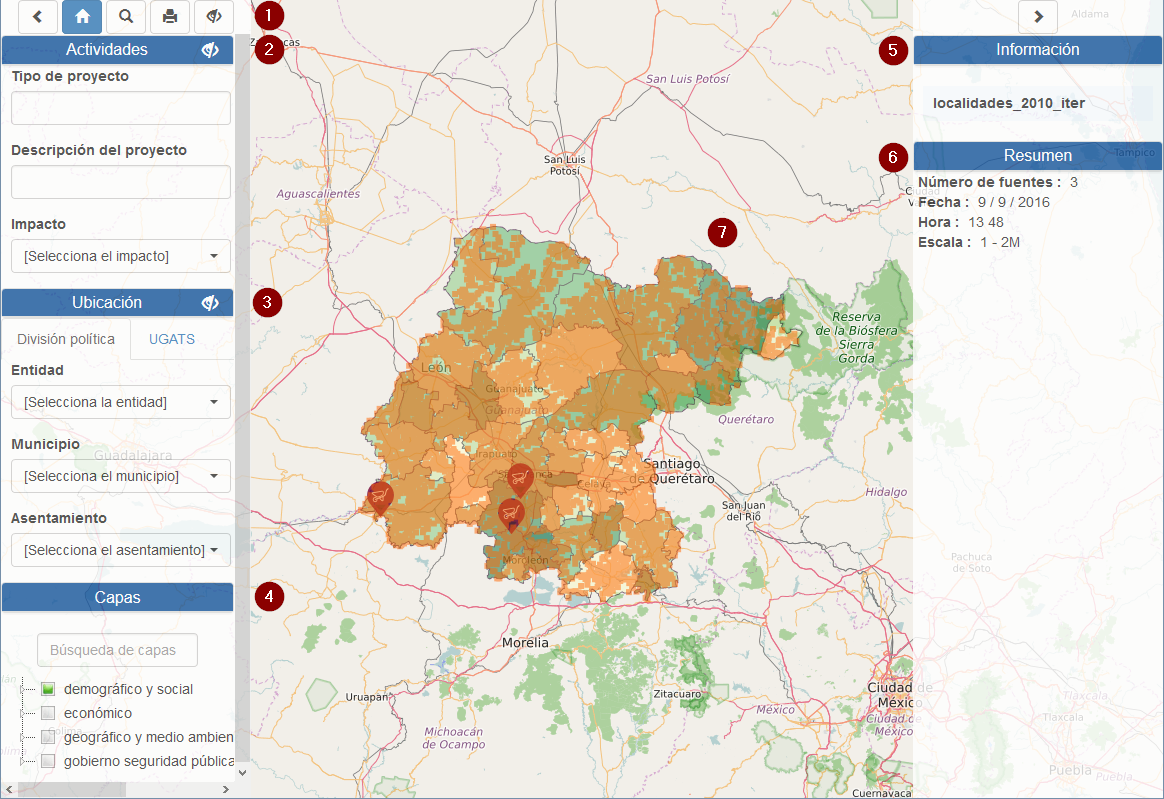The width and height of the screenshot is (1164, 799).
Task: Expand the geográfico y medio ambiente tree node
Action: (22, 737)
